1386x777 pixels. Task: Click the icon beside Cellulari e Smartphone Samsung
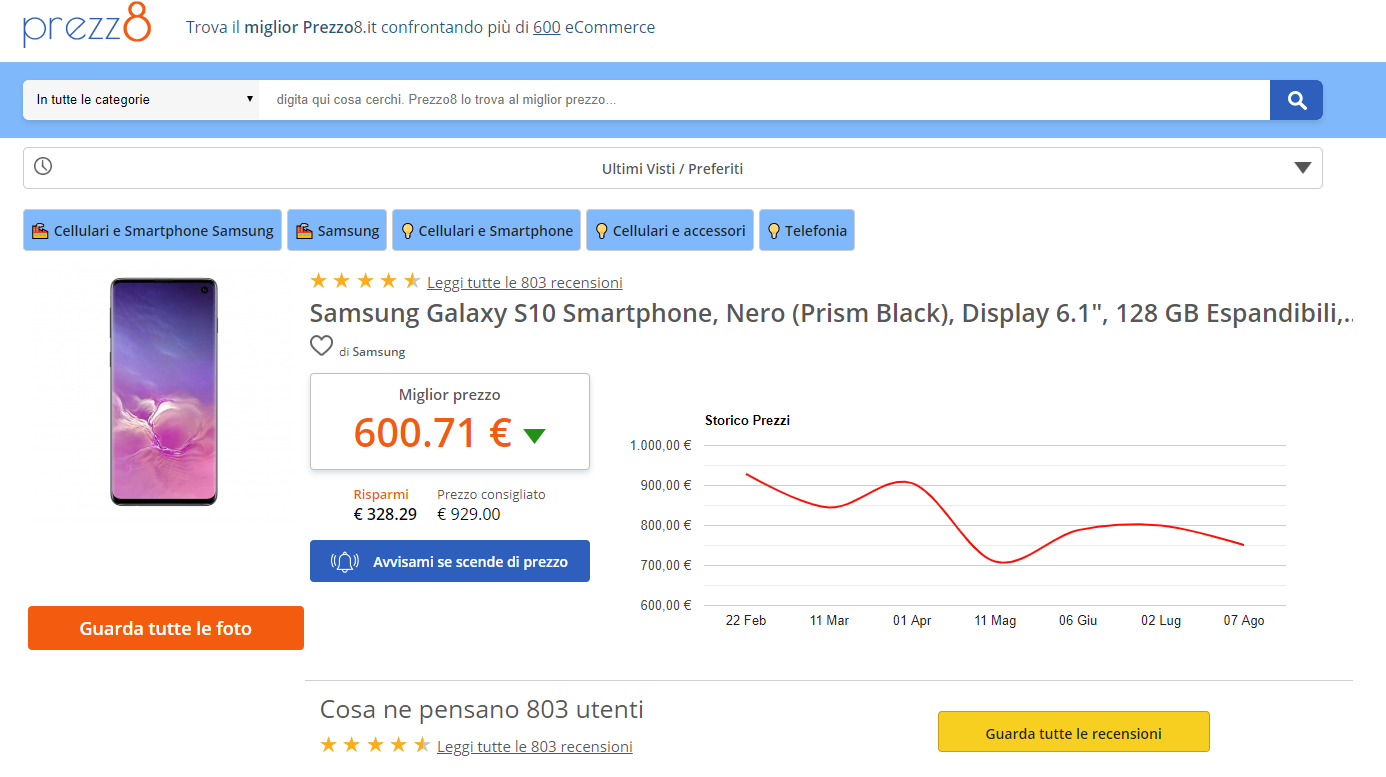click(x=40, y=231)
